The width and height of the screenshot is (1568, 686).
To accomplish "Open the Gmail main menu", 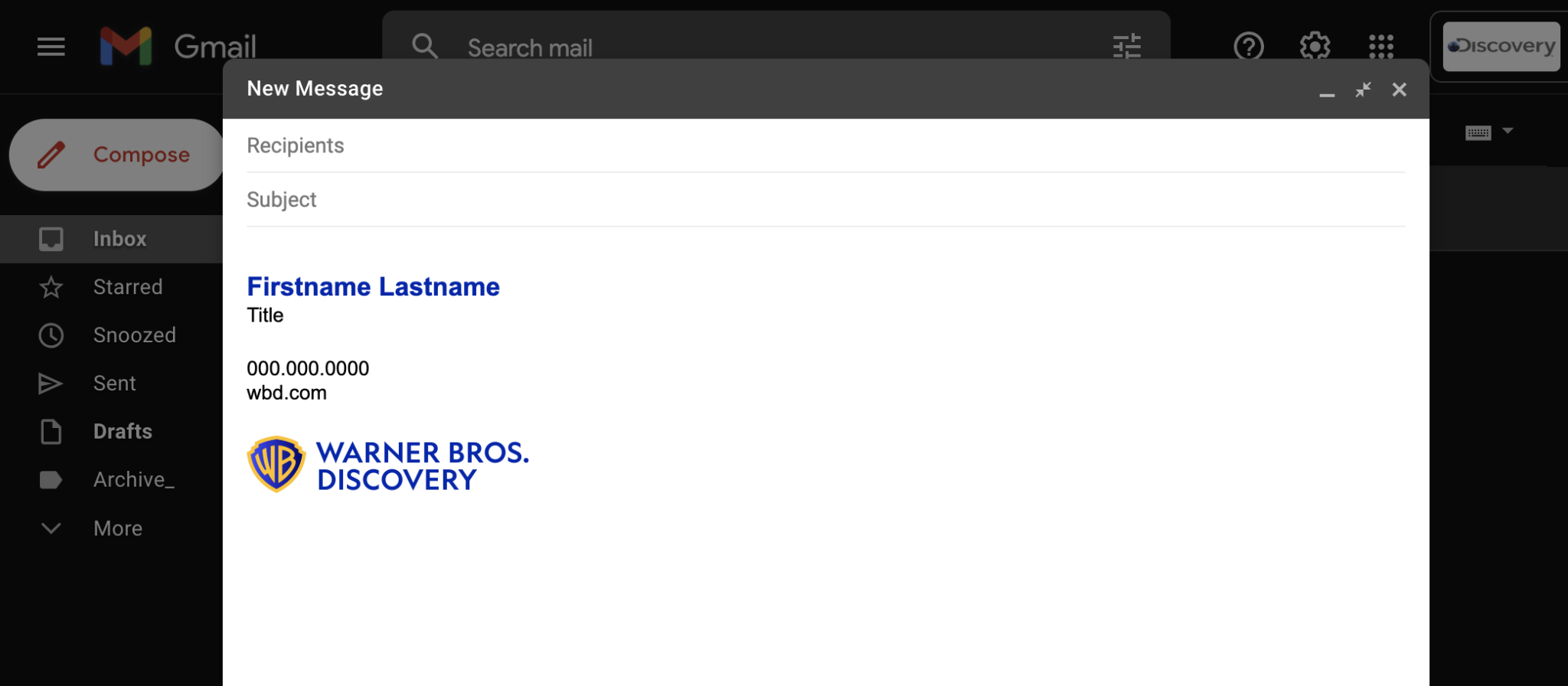I will tap(51, 47).
